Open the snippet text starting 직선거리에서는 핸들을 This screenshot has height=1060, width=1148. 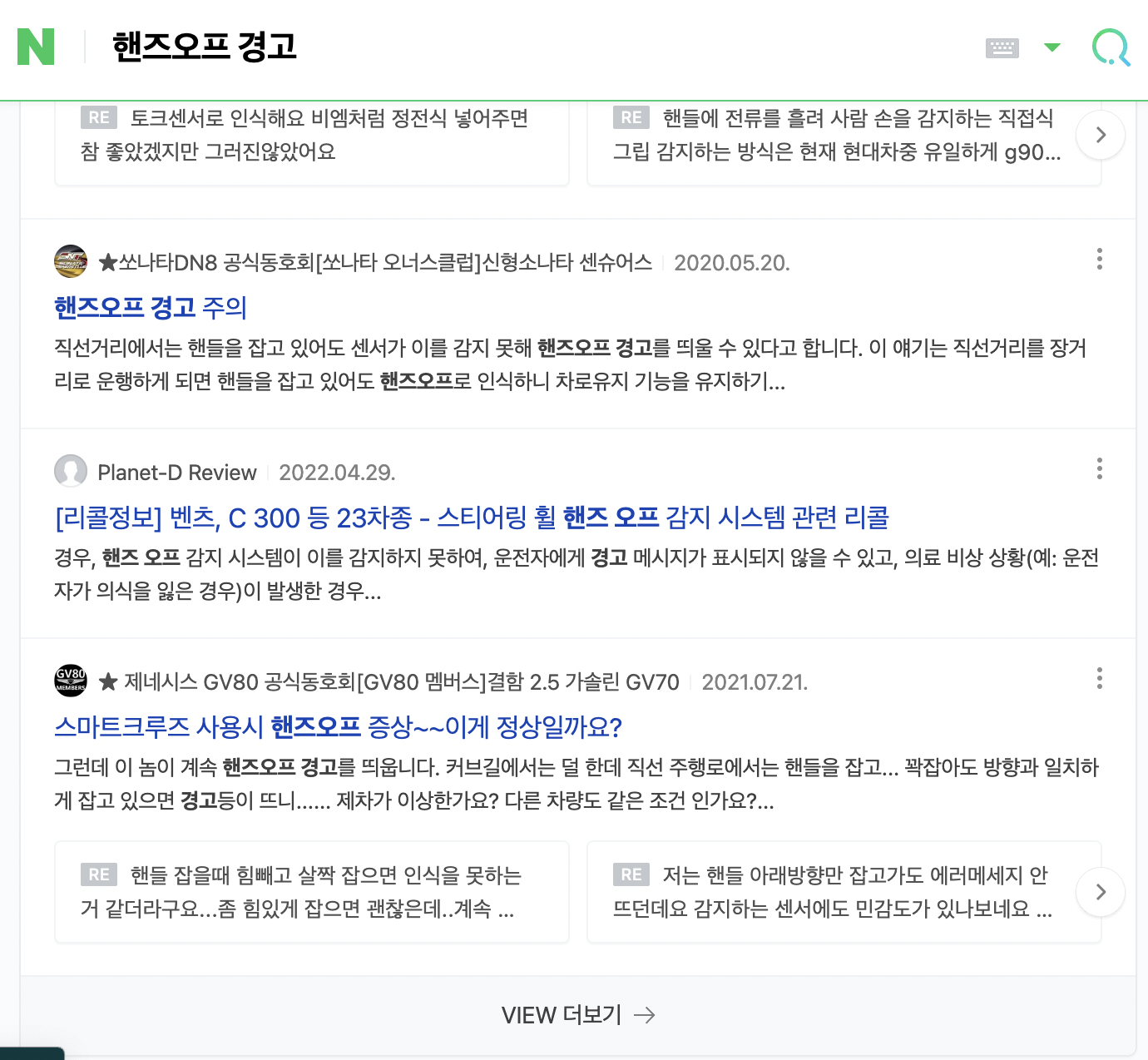571,364
